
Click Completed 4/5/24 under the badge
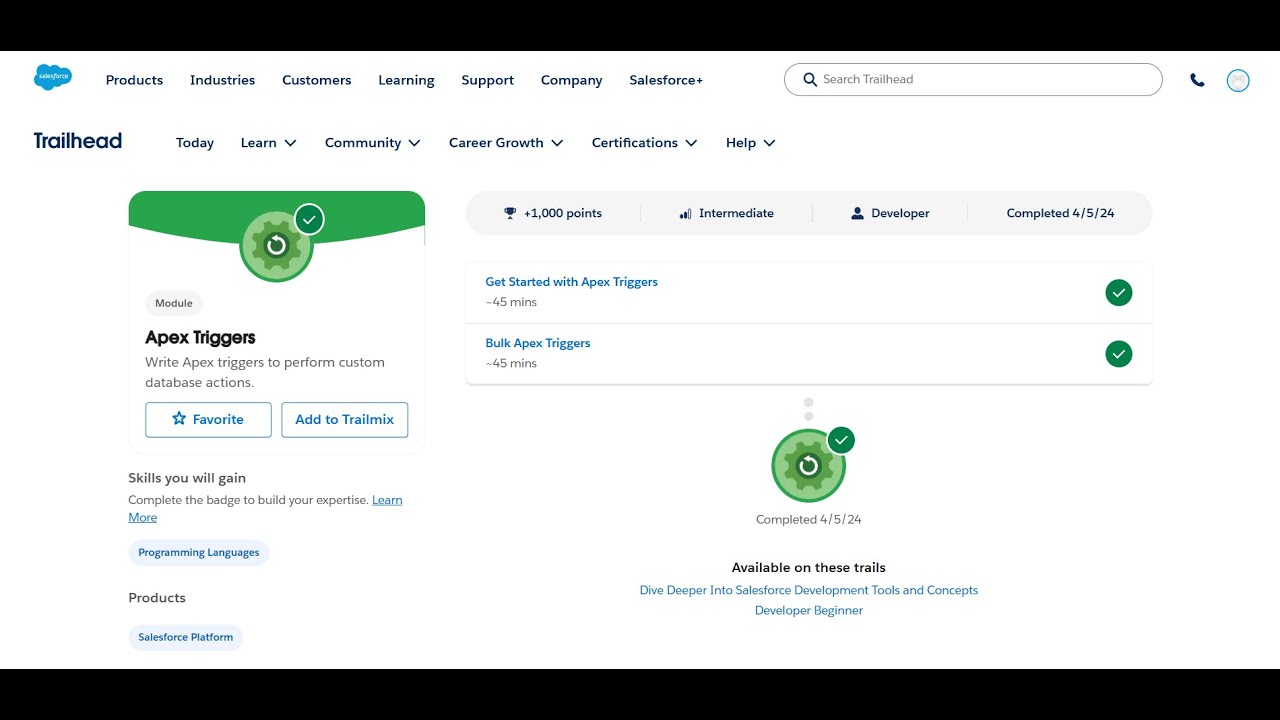coord(809,520)
